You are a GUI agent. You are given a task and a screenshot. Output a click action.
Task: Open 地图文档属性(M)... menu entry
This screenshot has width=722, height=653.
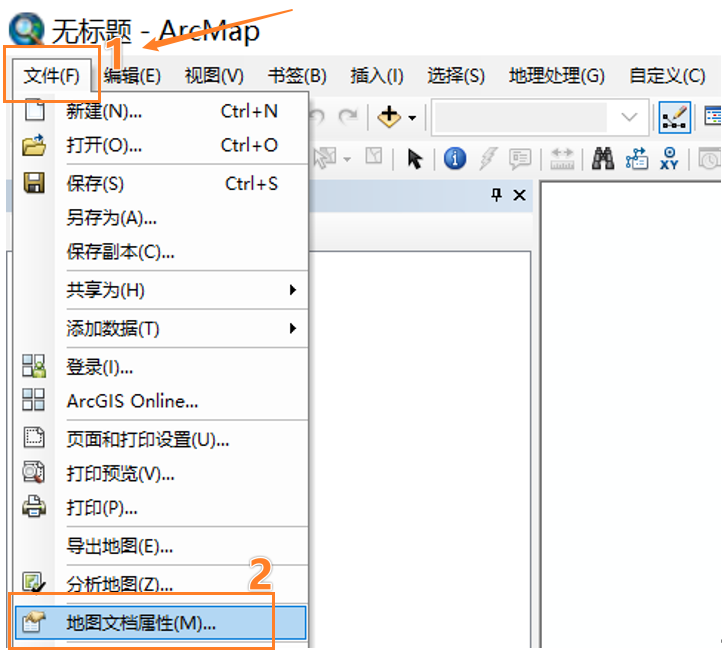tap(160, 623)
